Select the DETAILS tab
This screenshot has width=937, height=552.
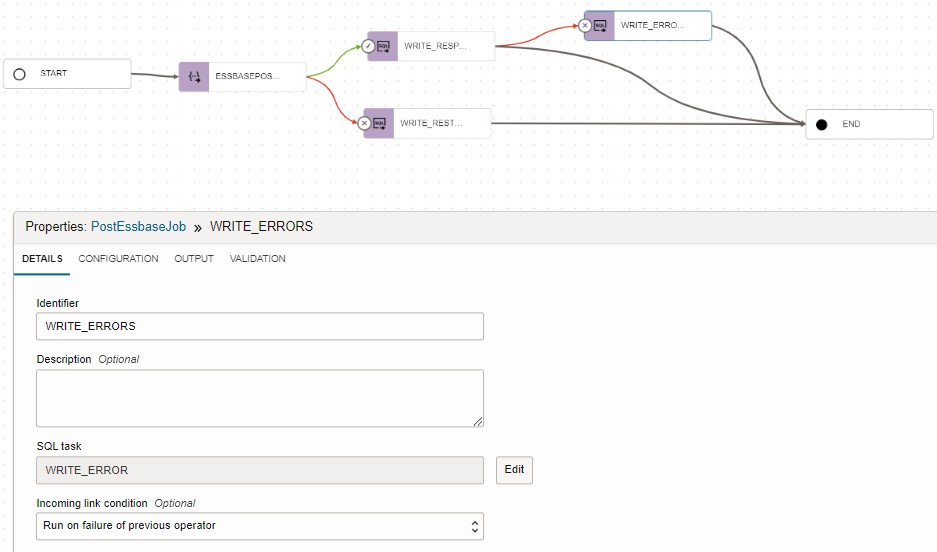(x=42, y=259)
